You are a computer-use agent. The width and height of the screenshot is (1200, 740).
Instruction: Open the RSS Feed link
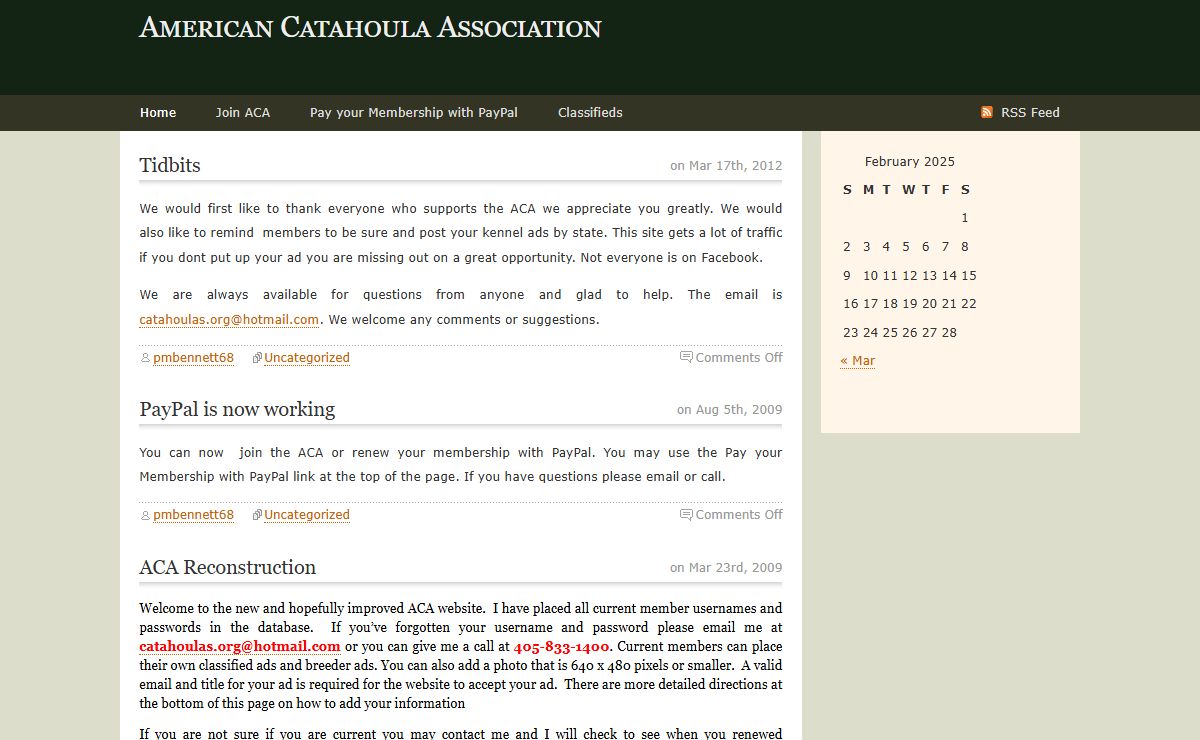pos(1030,112)
